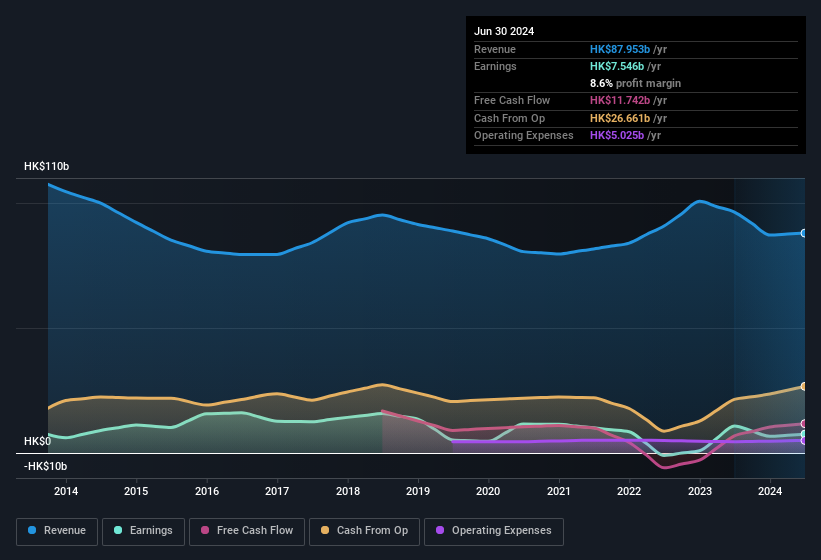Click the 2017 x-axis label
The height and width of the screenshot is (560, 821).
(277, 491)
